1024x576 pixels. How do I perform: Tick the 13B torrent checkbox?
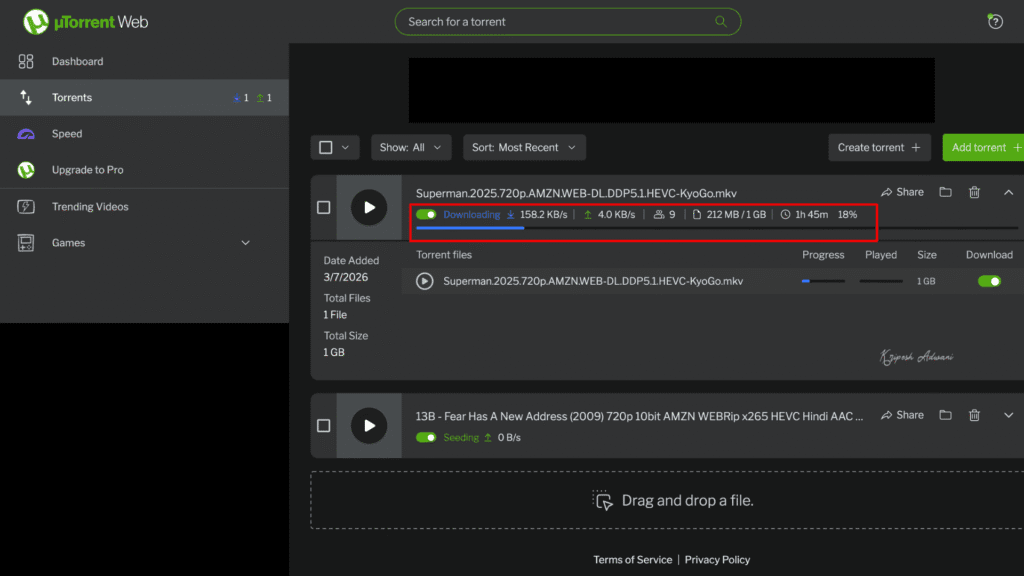(x=323, y=426)
